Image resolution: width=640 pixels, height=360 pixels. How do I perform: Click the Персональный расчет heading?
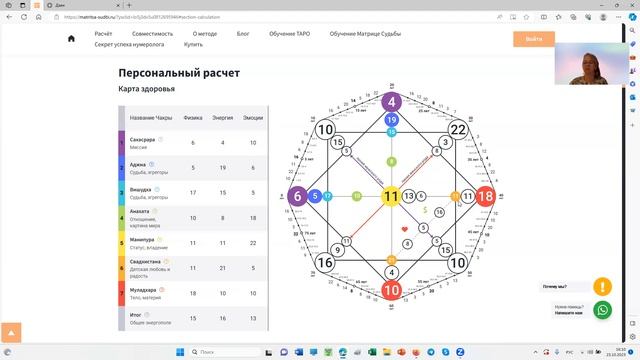(179, 73)
